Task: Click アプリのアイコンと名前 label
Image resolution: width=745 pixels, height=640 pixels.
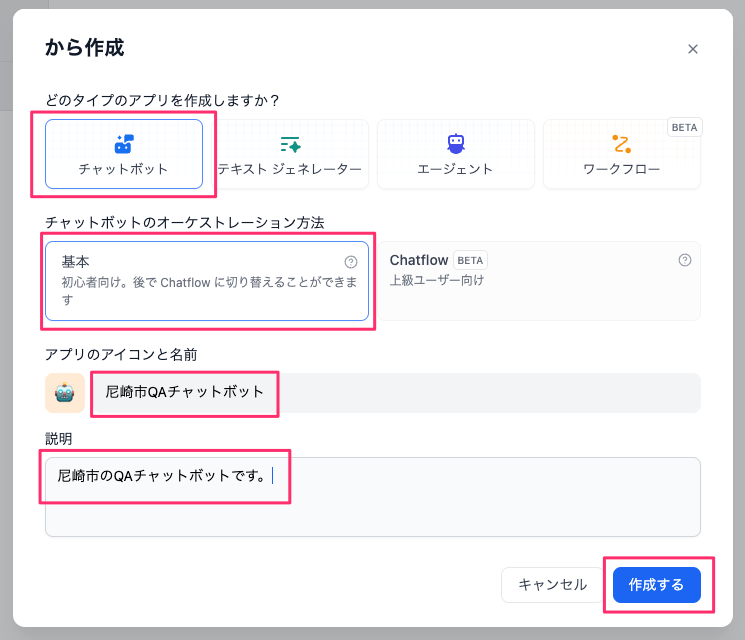Action: tap(121, 354)
